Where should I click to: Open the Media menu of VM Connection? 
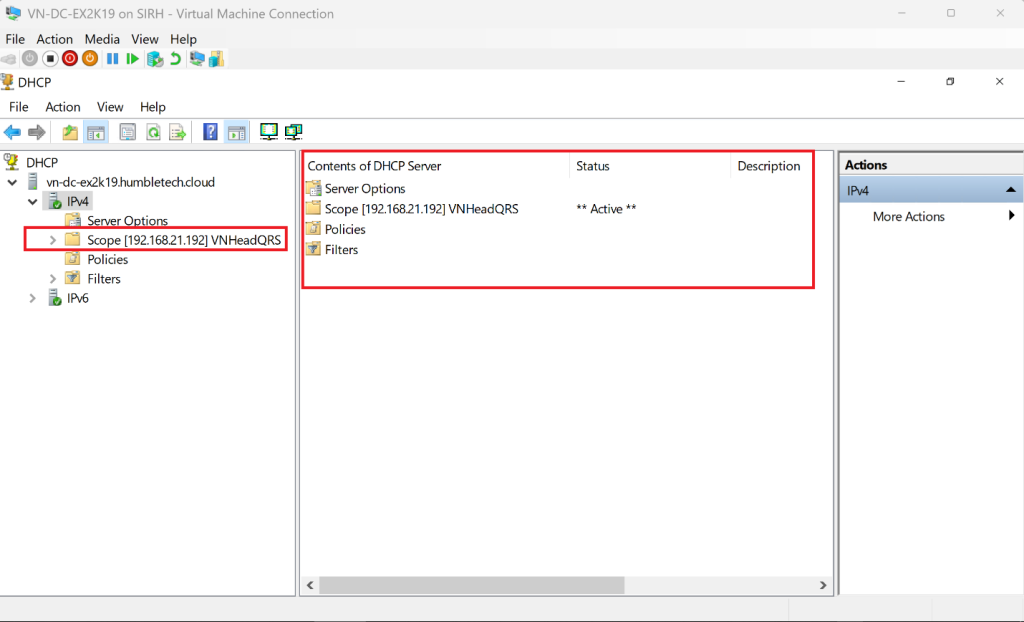(102, 39)
